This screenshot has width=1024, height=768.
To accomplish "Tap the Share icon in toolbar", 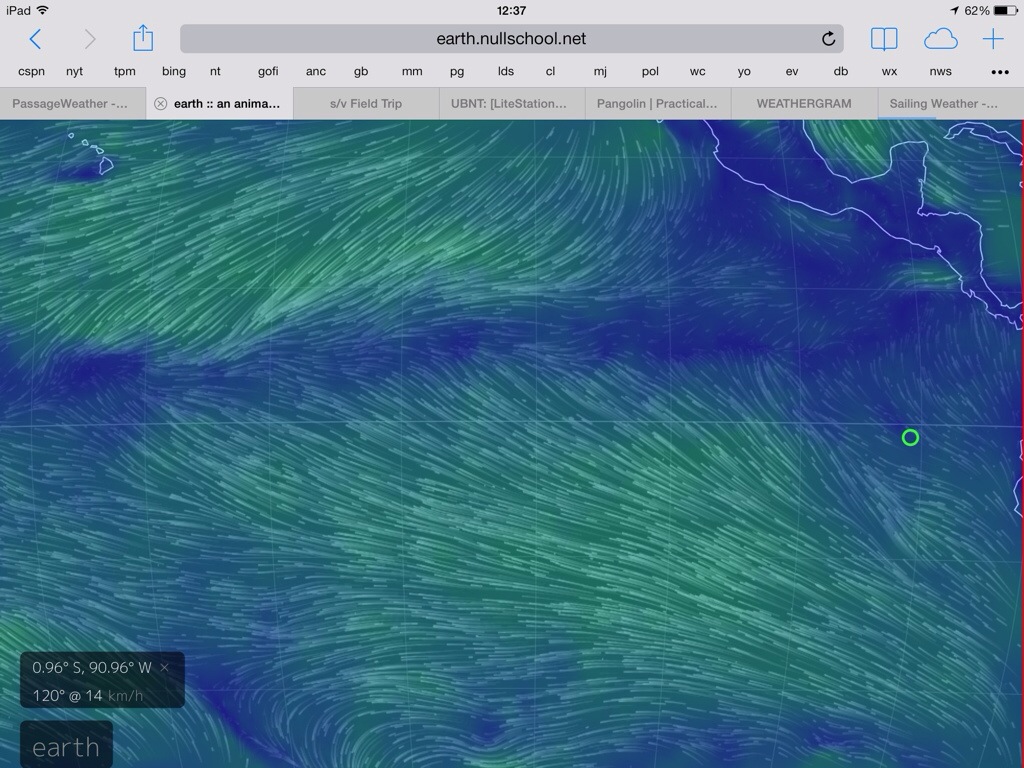I will (x=143, y=39).
